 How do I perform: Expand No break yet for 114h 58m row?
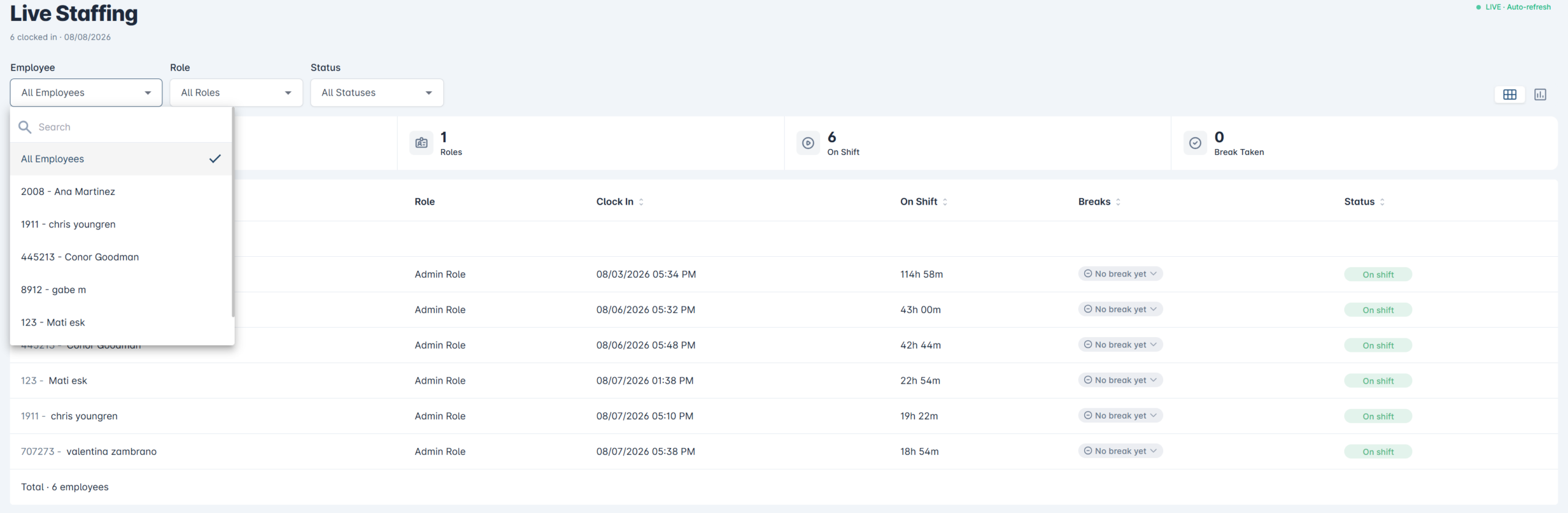[x=1120, y=274]
